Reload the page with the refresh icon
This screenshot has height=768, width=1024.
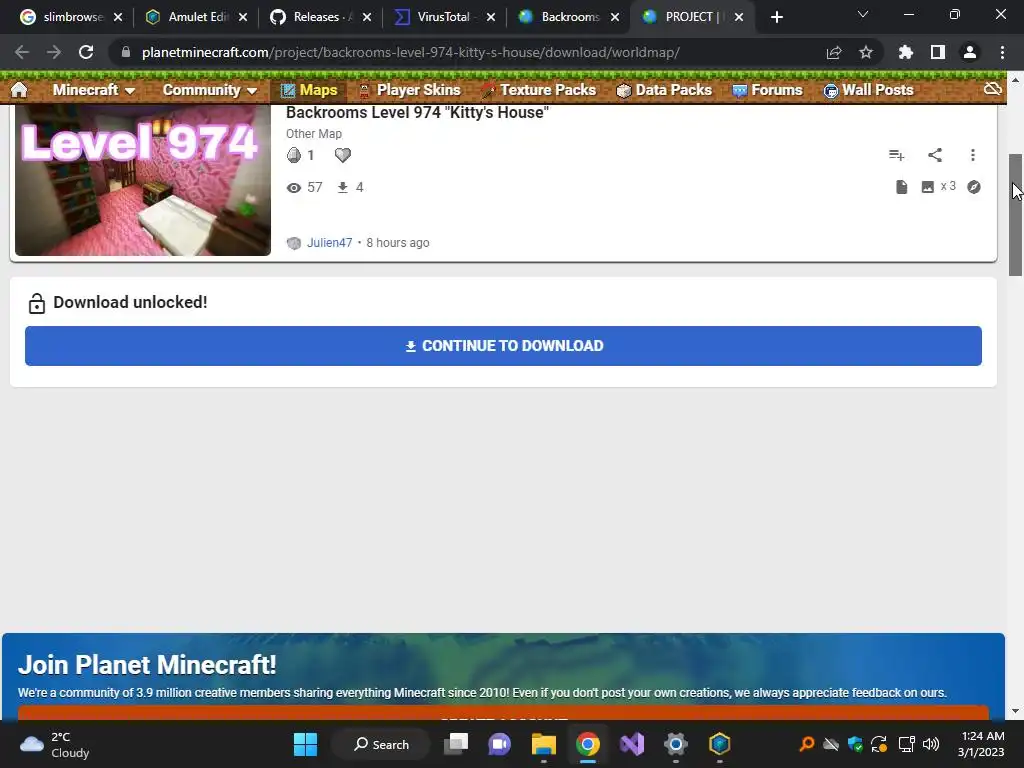tap(86, 52)
